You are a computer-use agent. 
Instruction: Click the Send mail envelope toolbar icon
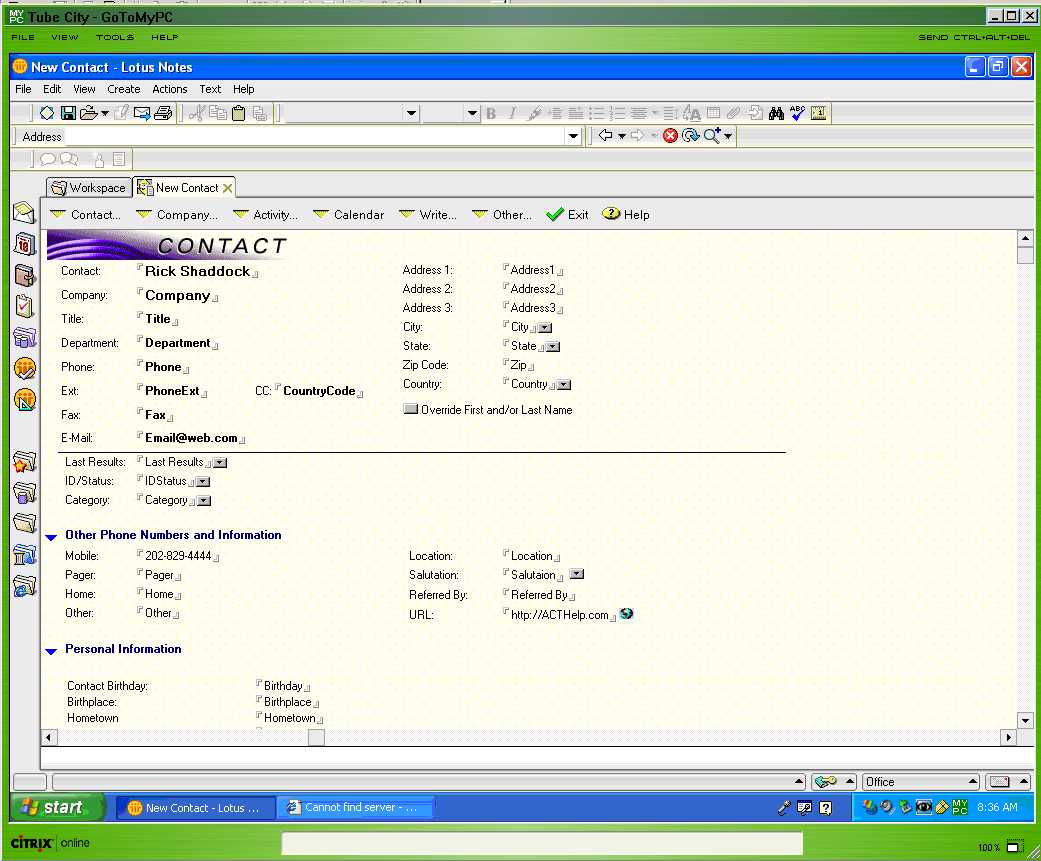tap(141, 114)
